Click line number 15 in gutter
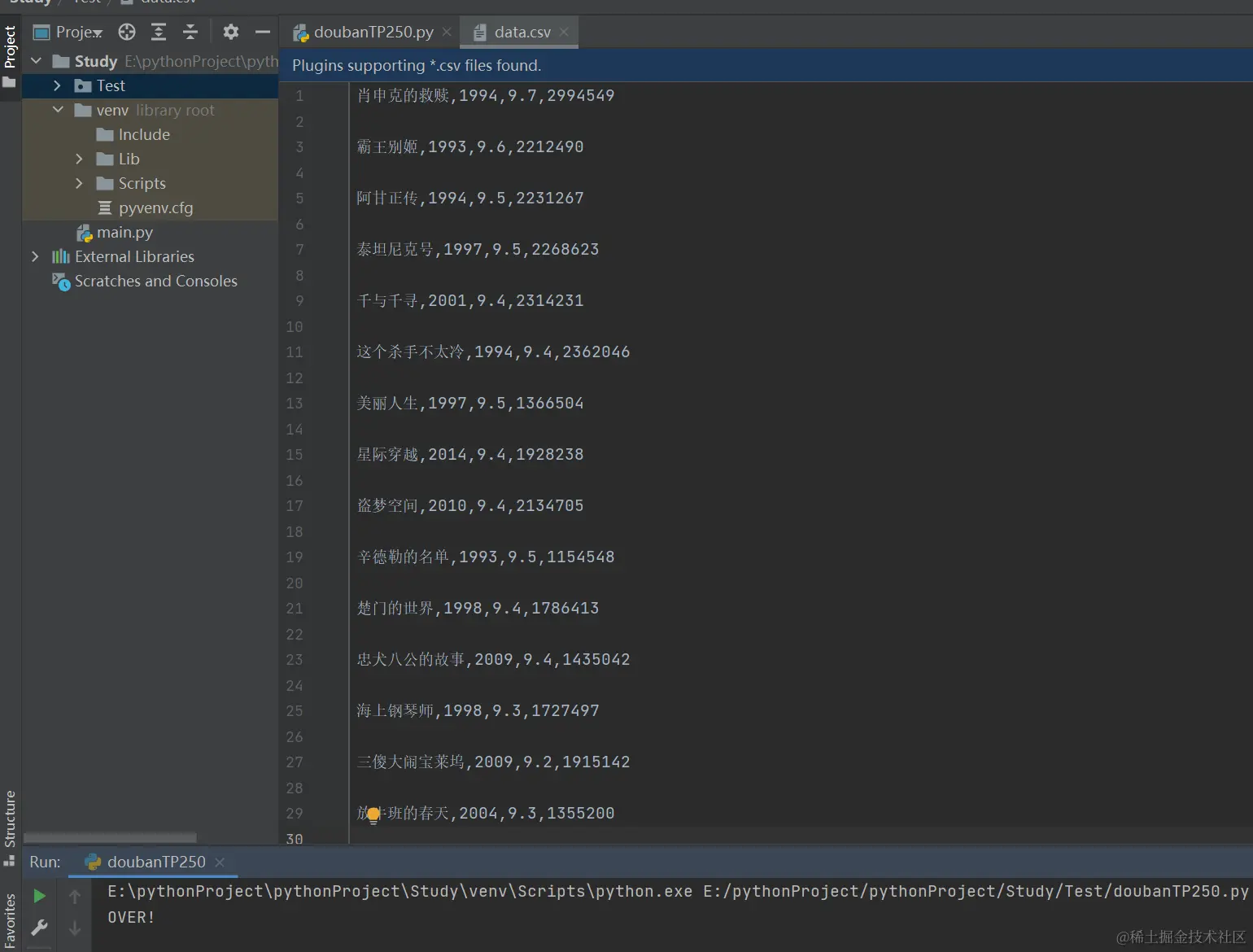 click(295, 455)
